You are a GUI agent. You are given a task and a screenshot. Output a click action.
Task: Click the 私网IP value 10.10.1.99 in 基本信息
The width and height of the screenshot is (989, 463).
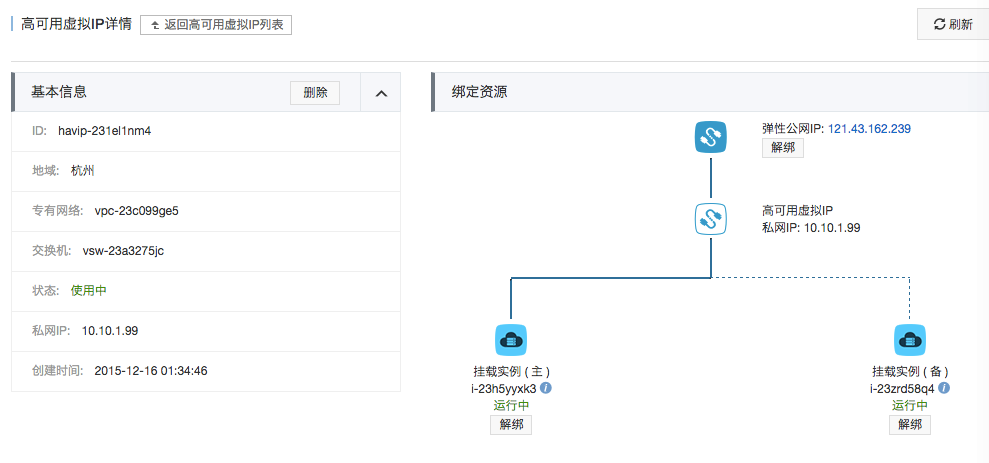[x=110, y=331]
